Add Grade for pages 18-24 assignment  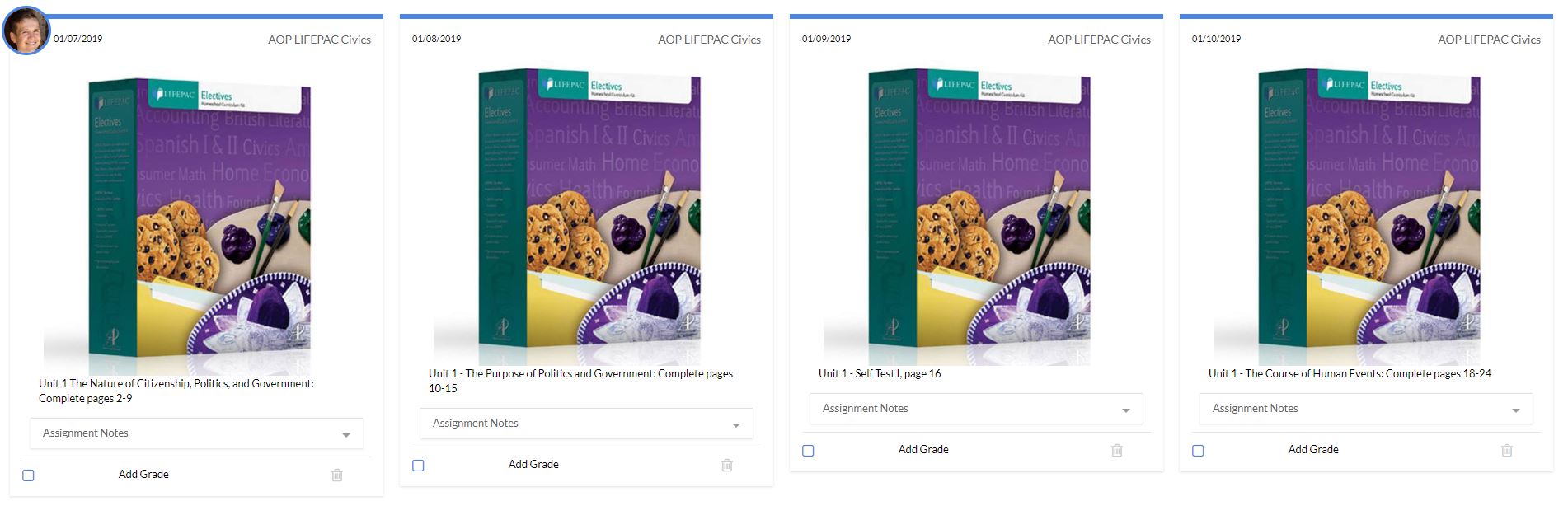pyautogui.click(x=1313, y=449)
